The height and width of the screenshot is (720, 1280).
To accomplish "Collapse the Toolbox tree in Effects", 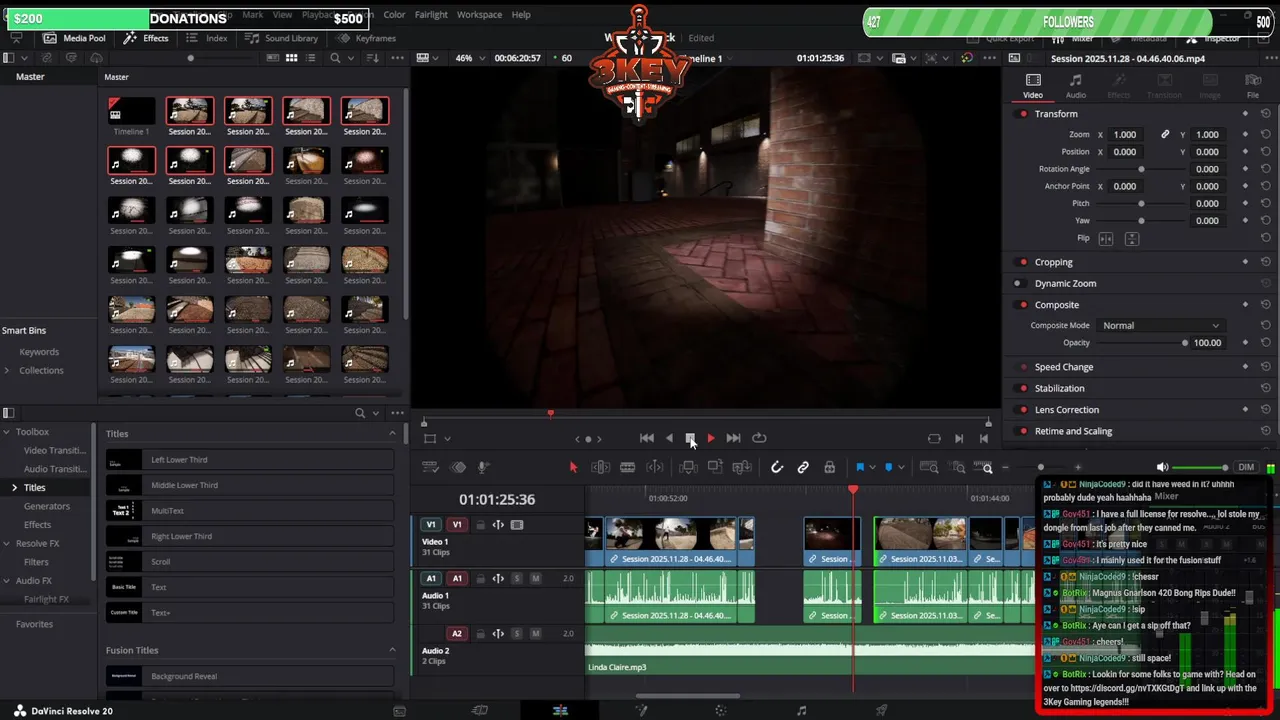I will click(7, 432).
